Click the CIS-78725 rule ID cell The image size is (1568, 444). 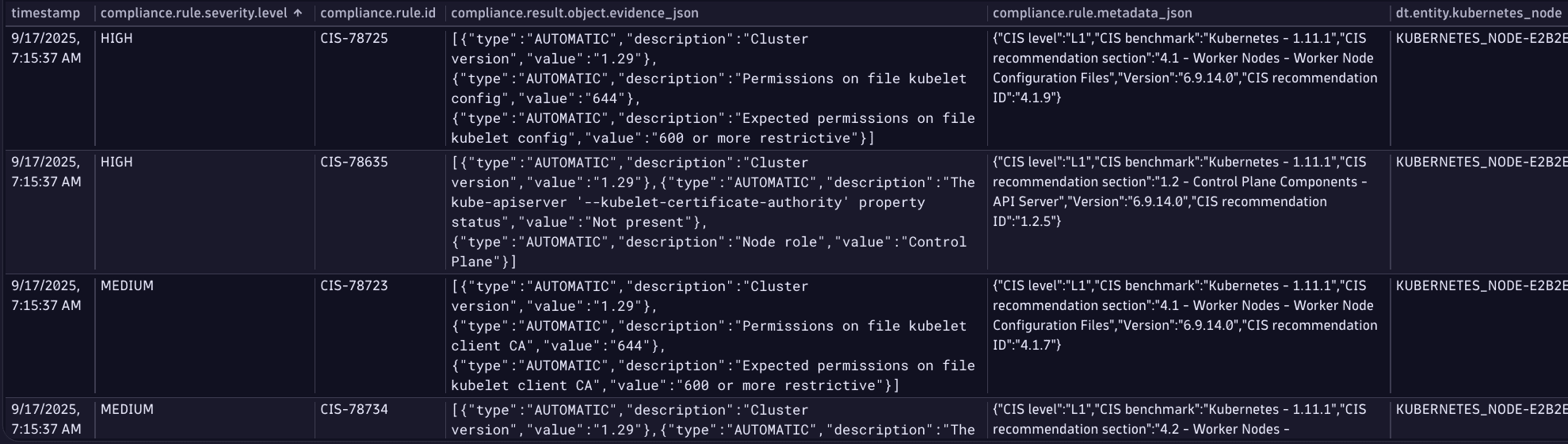pyautogui.click(x=354, y=39)
